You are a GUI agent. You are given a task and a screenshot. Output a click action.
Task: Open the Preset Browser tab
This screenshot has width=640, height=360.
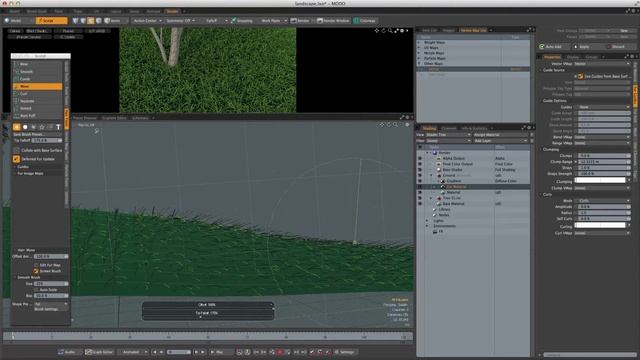coord(85,118)
